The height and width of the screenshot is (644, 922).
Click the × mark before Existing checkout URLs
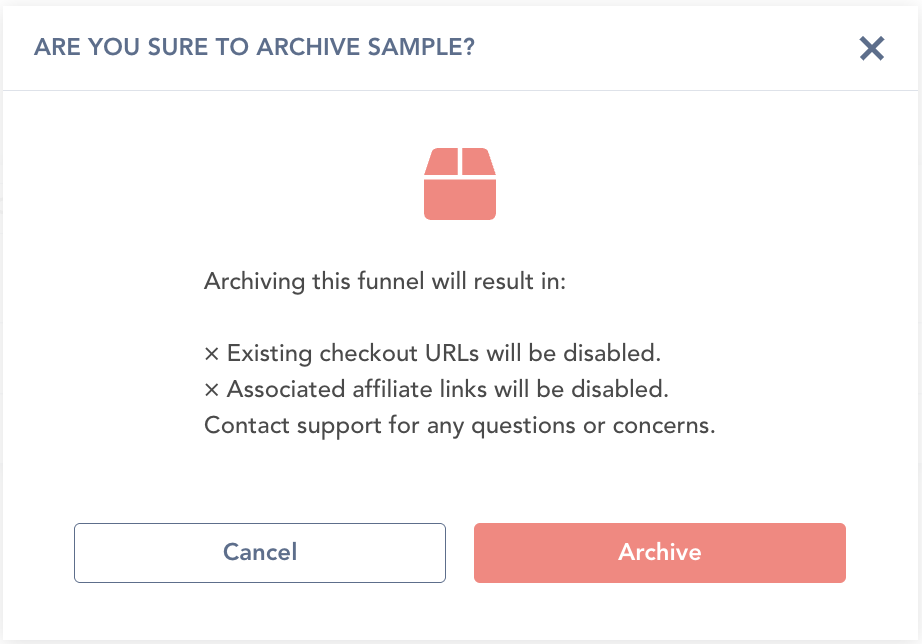211,354
